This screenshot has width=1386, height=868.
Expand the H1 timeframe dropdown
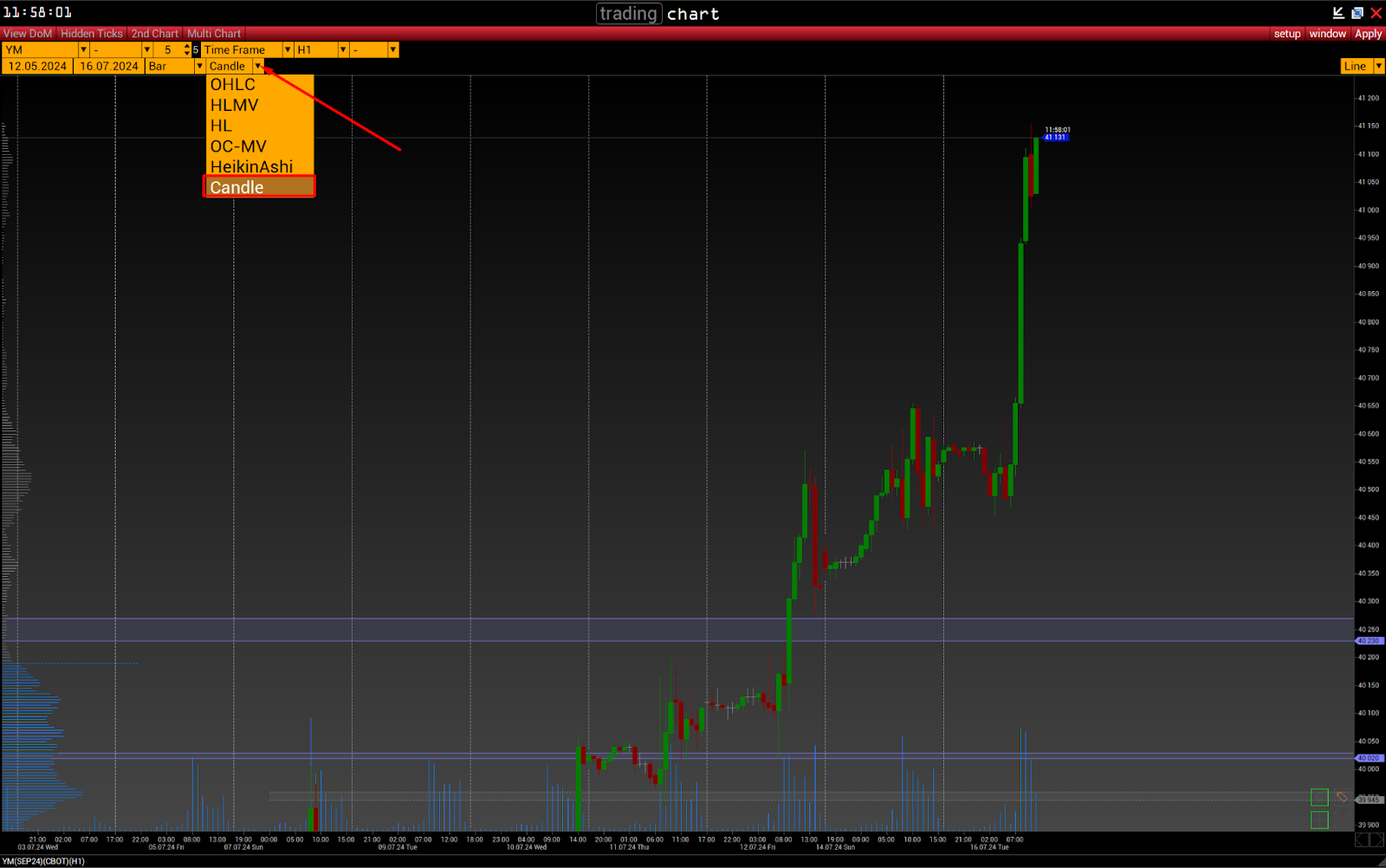point(343,50)
